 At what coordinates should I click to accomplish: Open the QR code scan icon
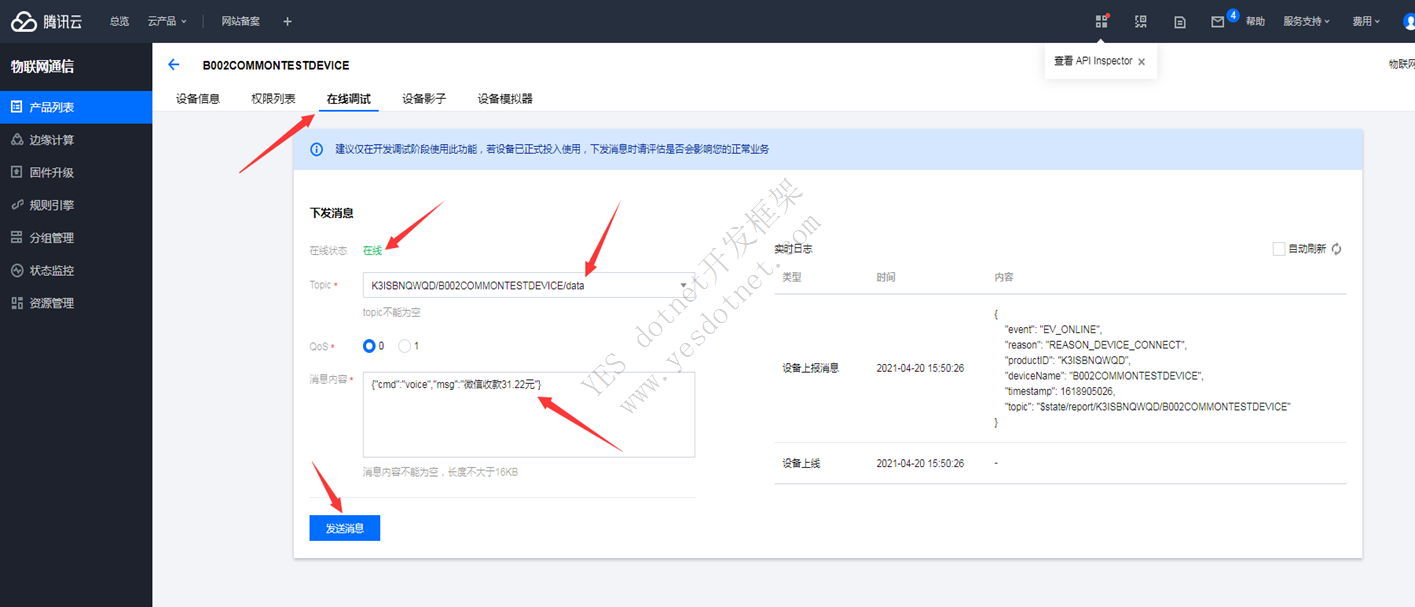pos(1141,21)
